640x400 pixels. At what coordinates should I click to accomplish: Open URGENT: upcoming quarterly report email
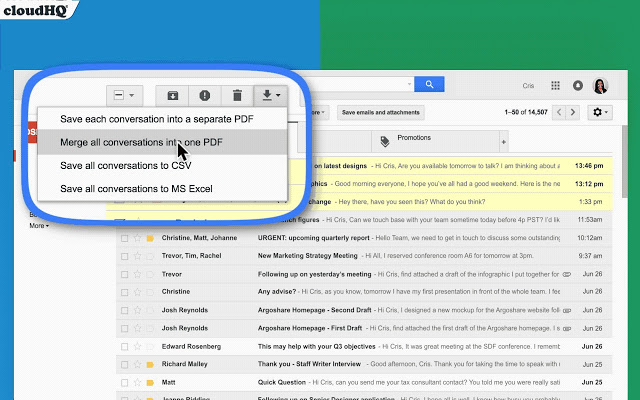tap(364, 238)
